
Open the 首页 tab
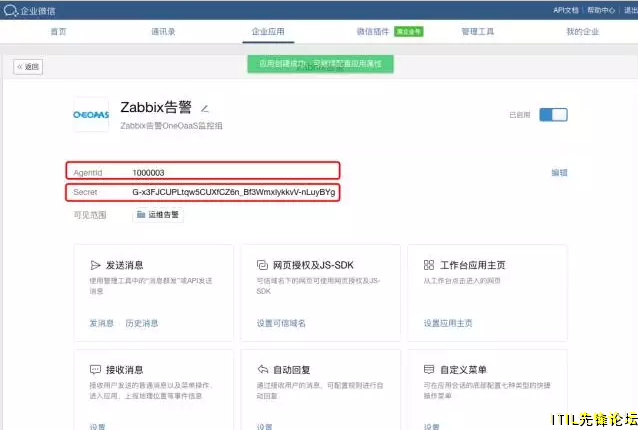58,31
